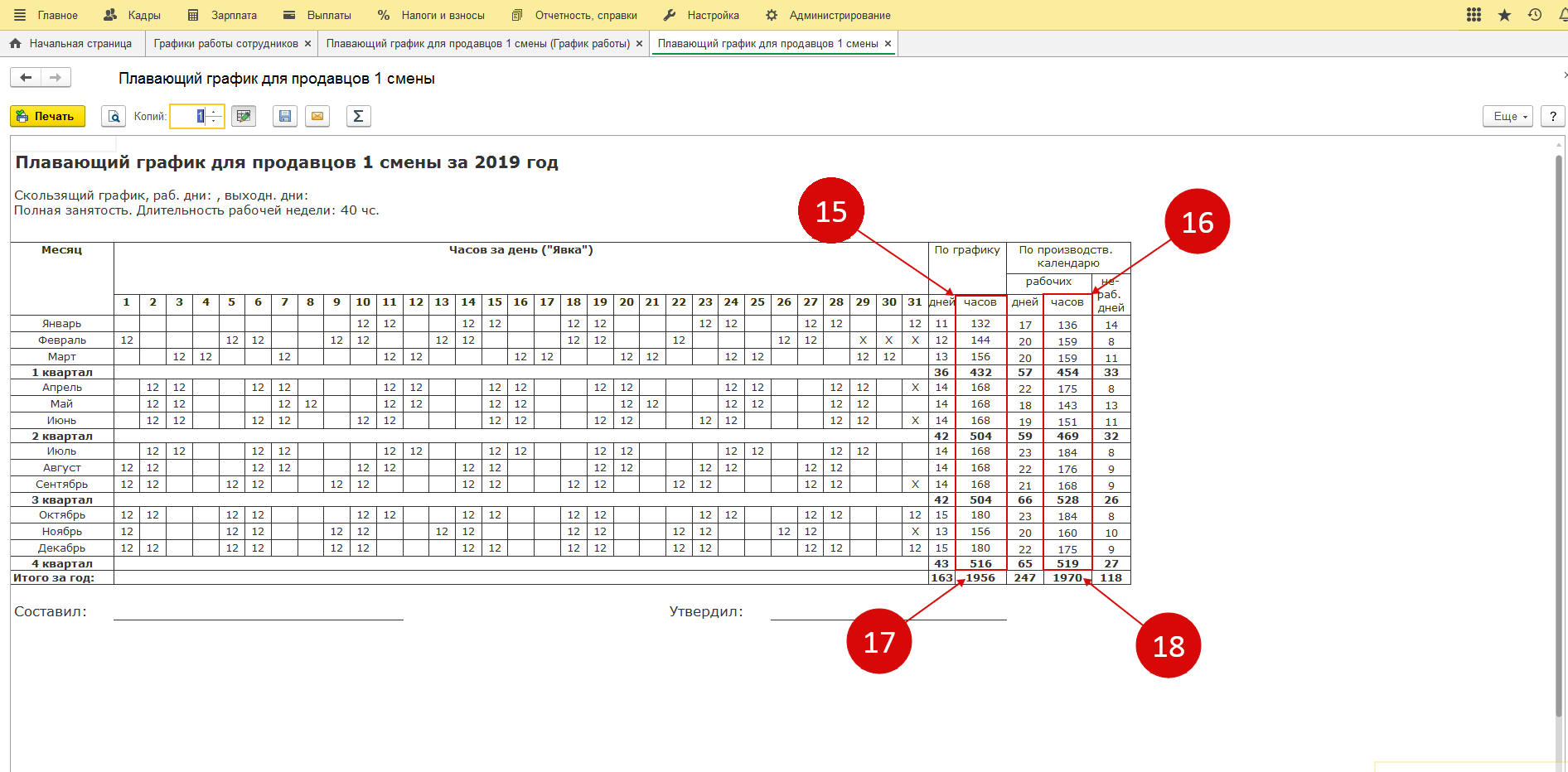Select the Январь row label
The height and width of the screenshot is (772, 1568).
tap(62, 323)
